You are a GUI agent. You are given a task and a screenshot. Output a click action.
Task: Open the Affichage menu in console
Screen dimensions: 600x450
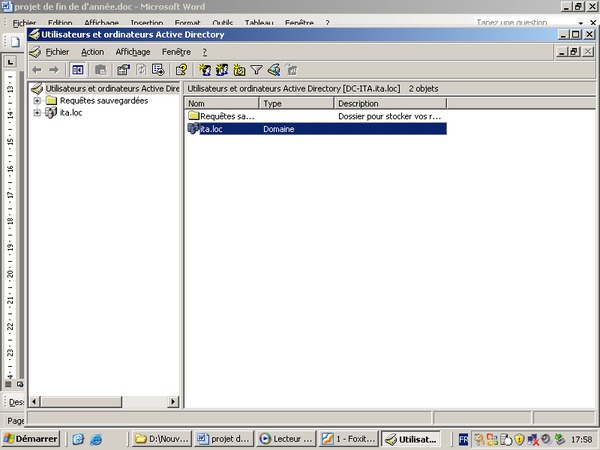tap(132, 51)
